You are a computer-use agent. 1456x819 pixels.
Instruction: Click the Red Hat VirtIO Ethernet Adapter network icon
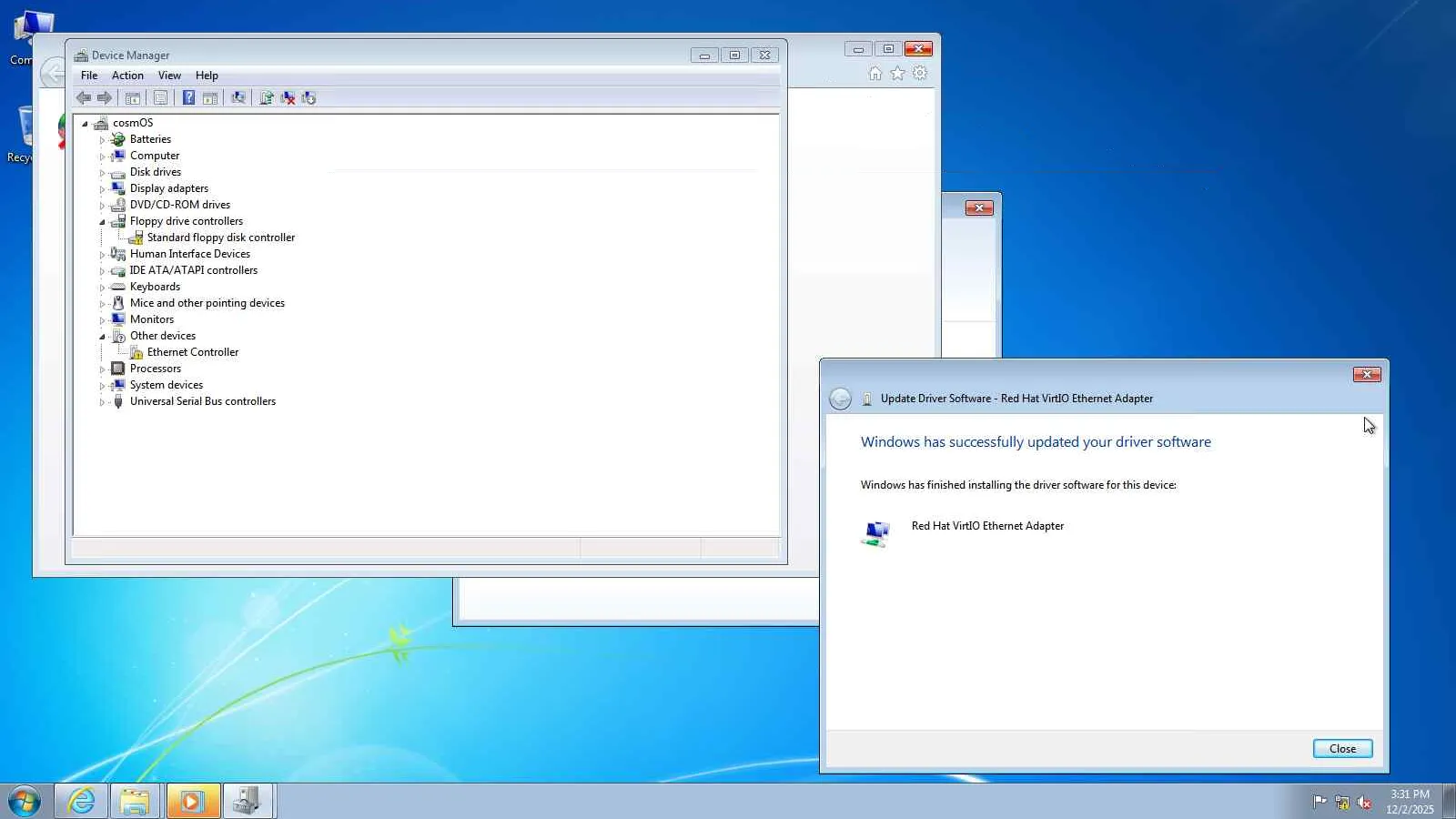coord(875,533)
